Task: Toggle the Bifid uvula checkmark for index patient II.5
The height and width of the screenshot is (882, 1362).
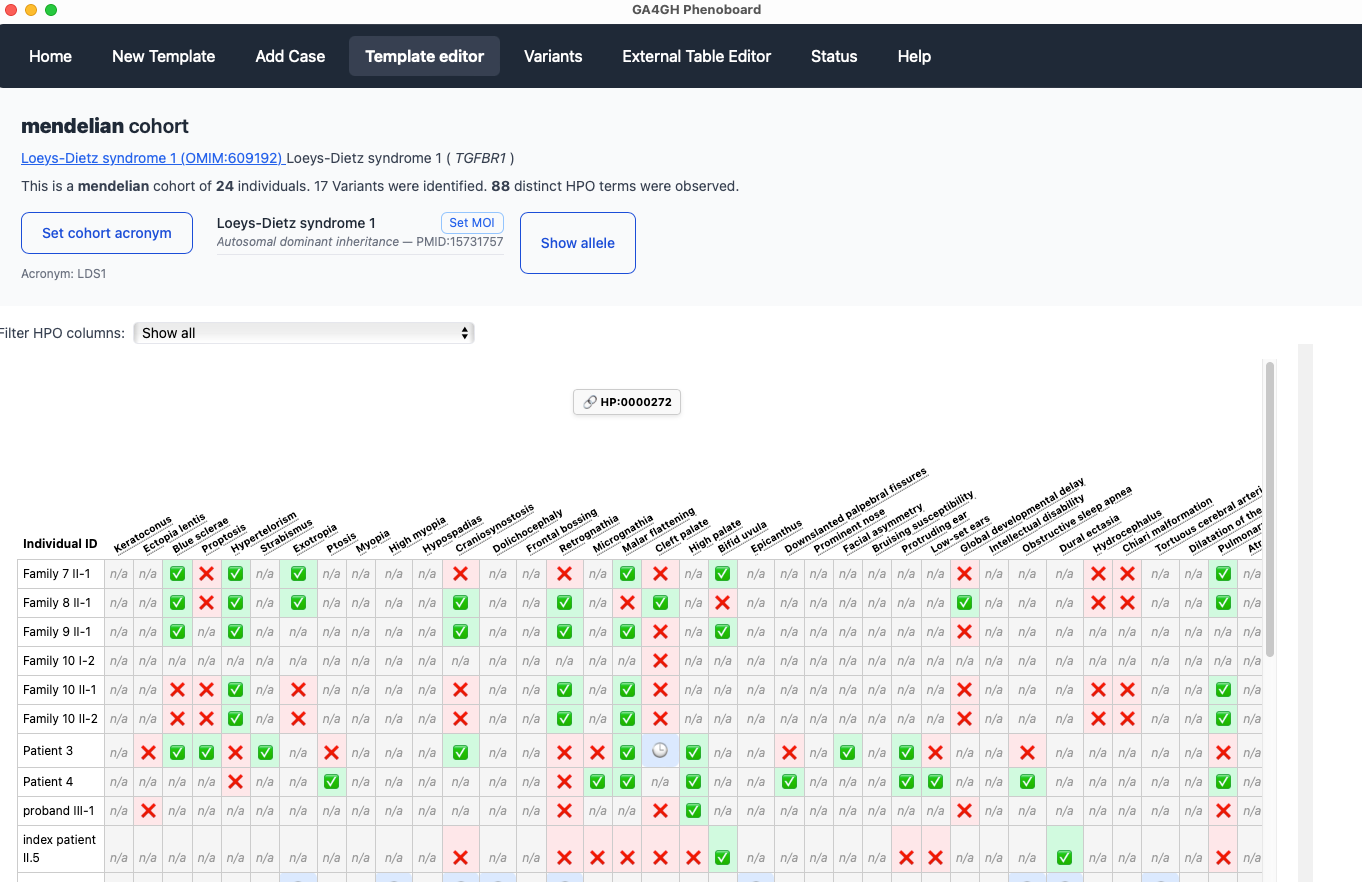Action: pyautogui.click(x=722, y=857)
